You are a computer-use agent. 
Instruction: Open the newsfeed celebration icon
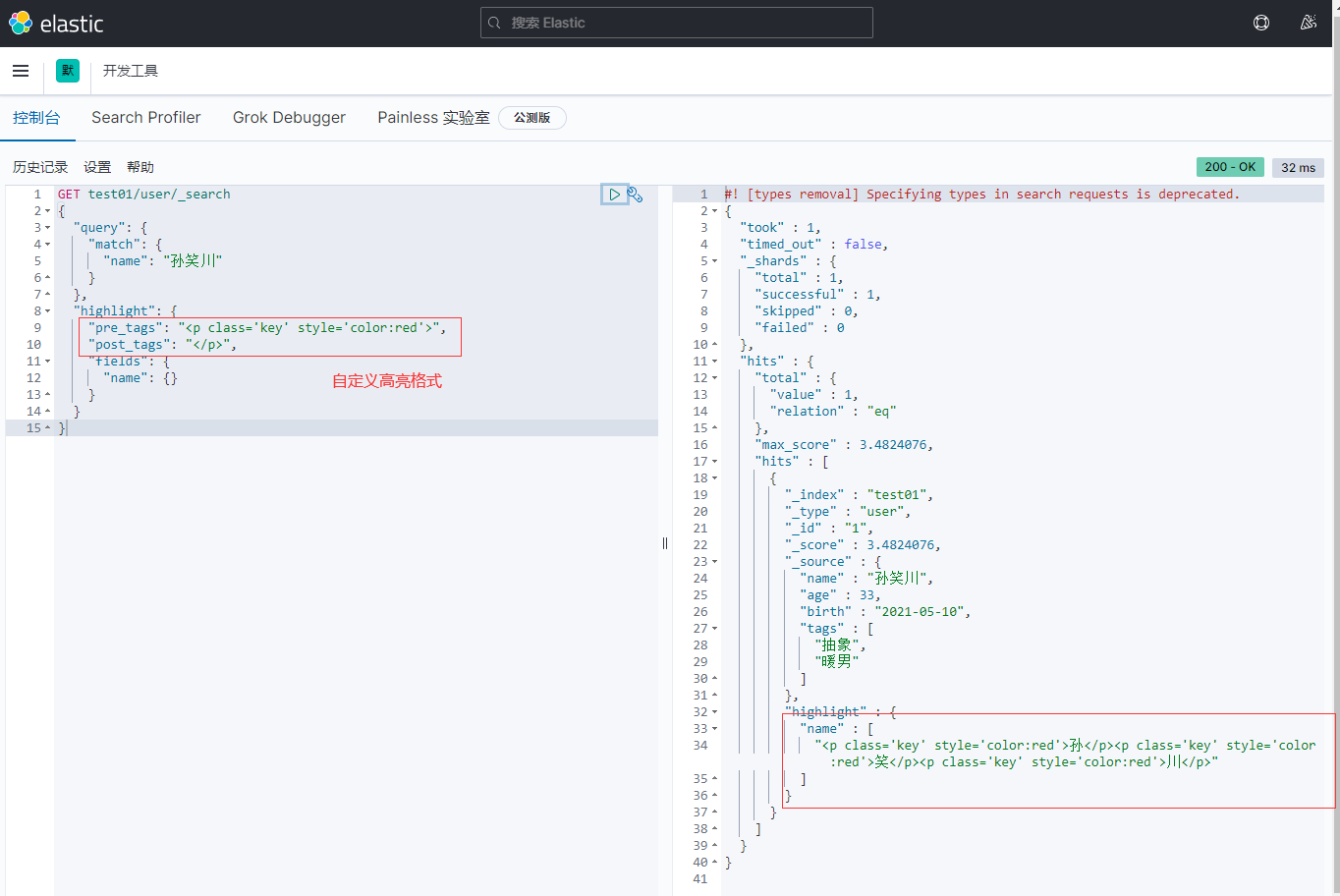pyautogui.click(x=1309, y=23)
